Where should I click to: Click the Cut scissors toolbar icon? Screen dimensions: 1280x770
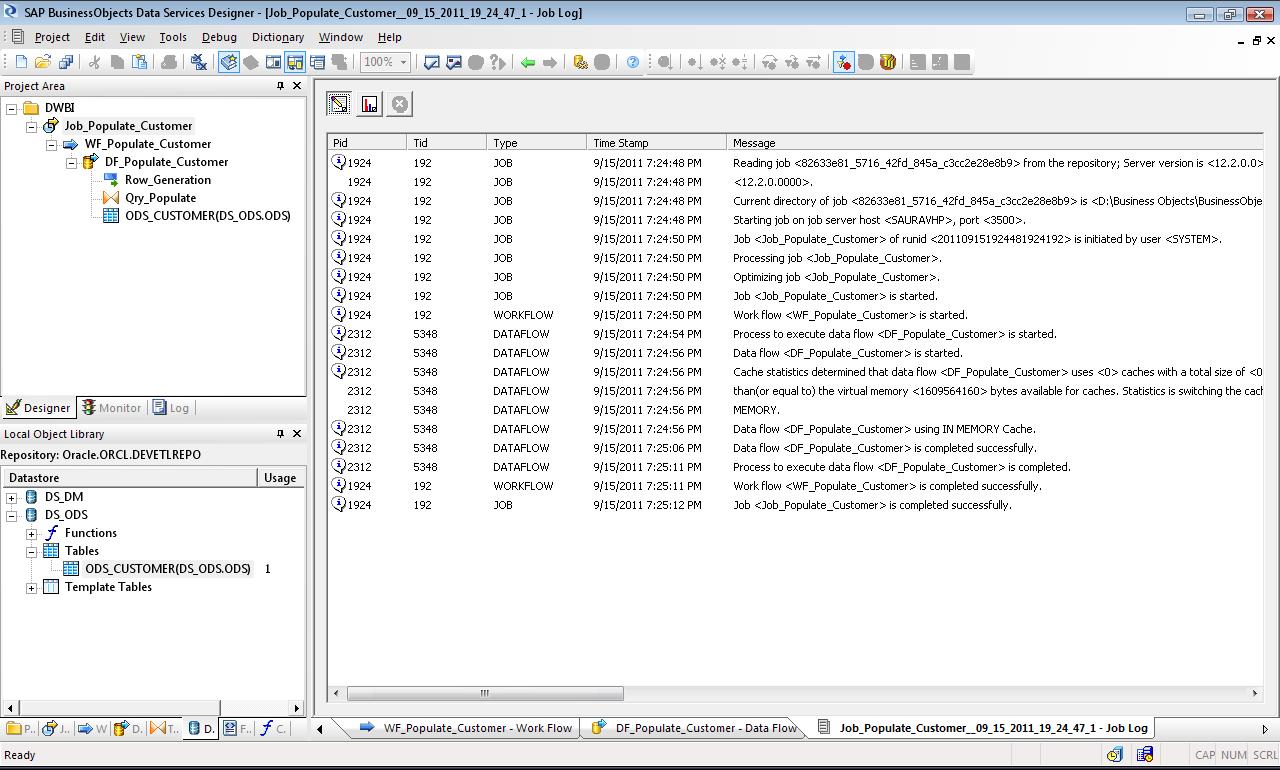pos(95,62)
